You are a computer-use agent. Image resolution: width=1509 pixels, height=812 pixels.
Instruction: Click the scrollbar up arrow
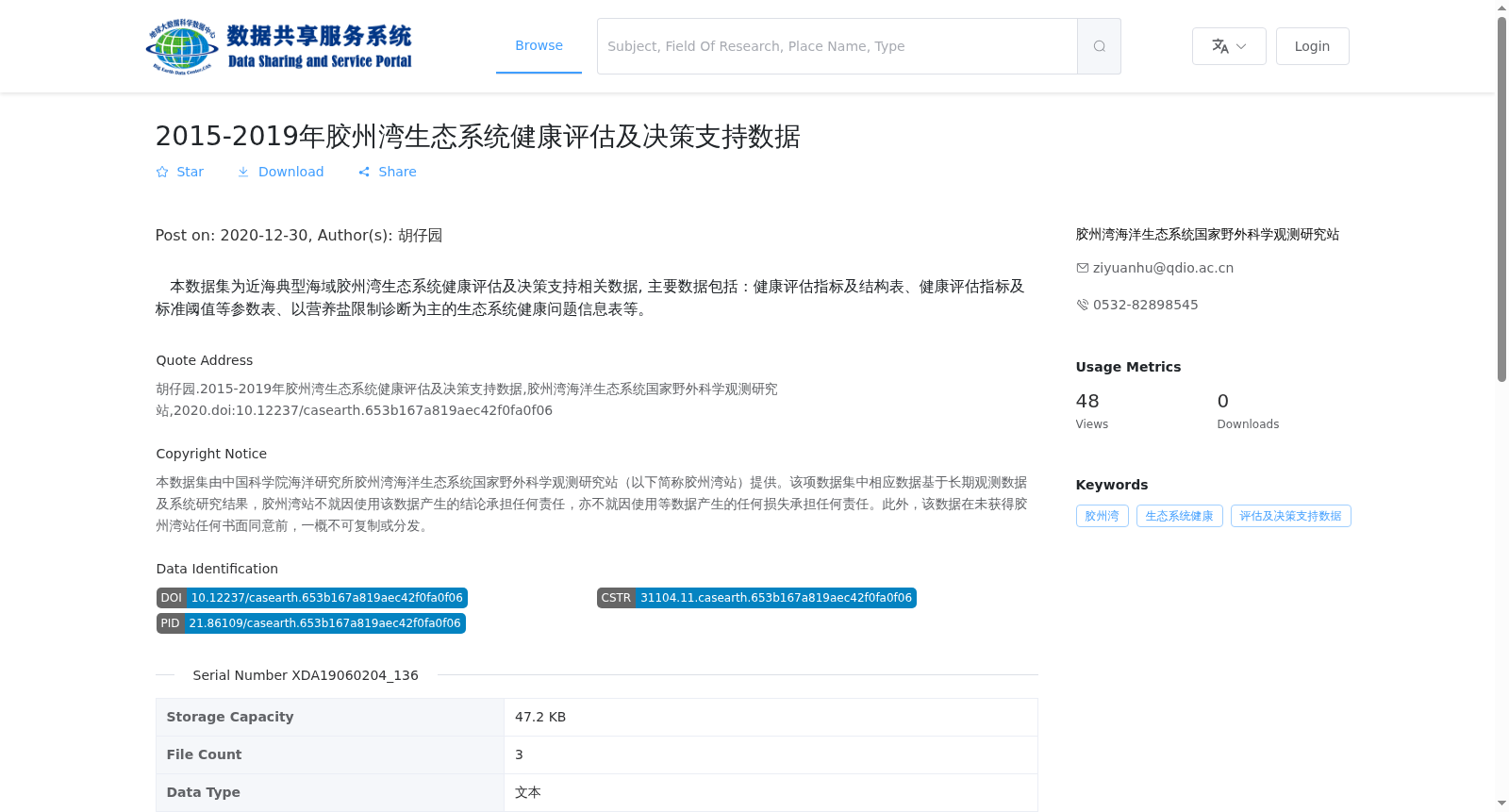[1501, 8]
